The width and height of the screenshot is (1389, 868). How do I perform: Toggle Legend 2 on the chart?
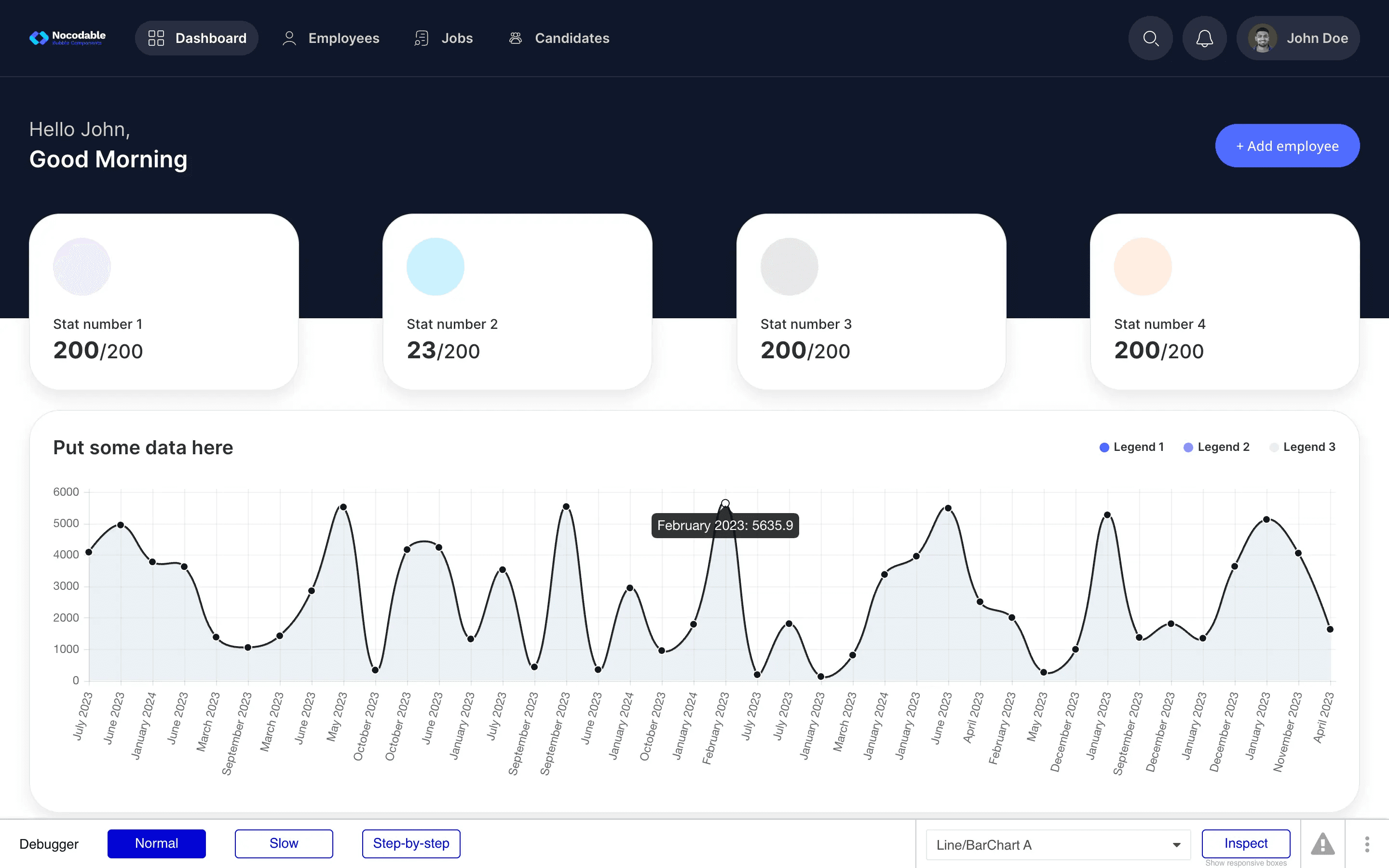[1216, 447]
